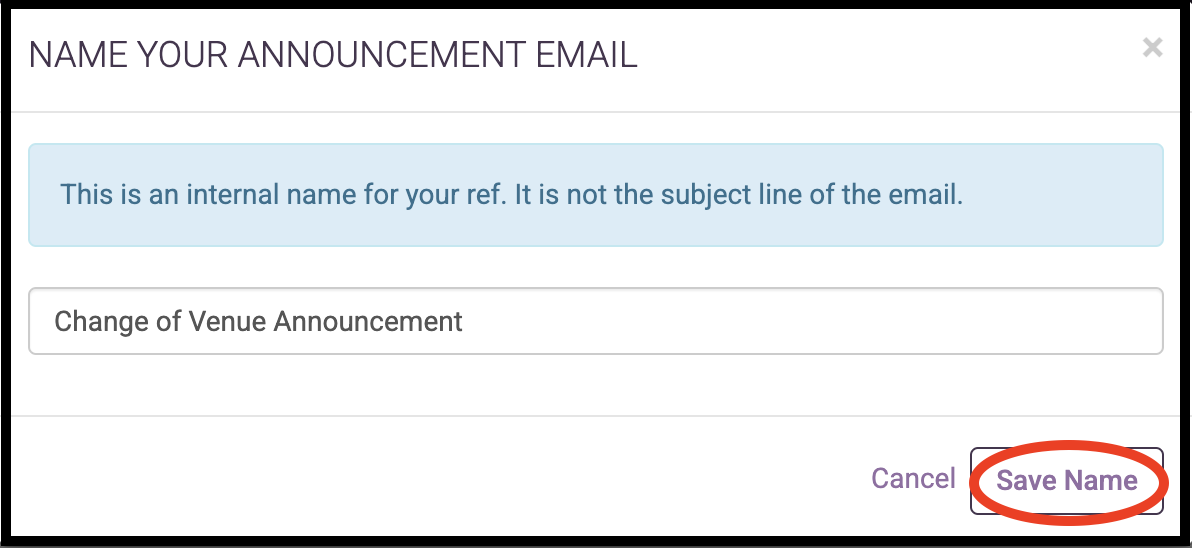Click the Save Name button
This screenshot has height=548, width=1192.
(1066, 480)
